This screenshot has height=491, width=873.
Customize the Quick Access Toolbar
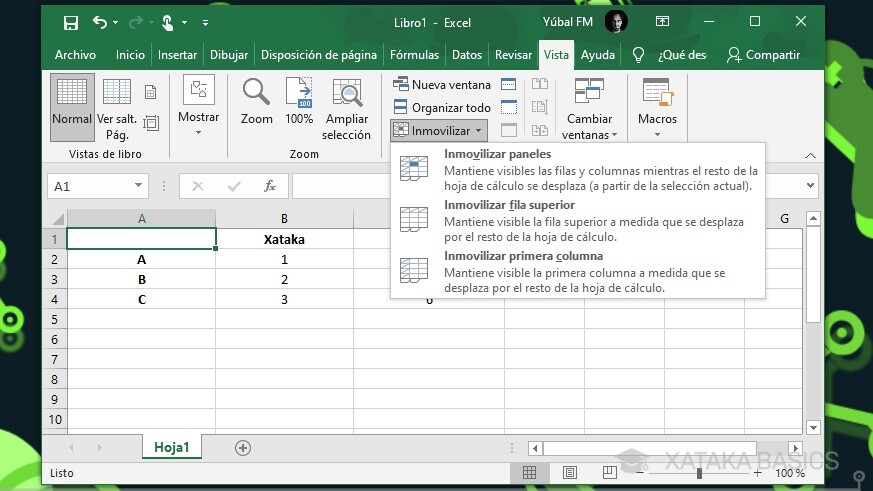click(205, 23)
